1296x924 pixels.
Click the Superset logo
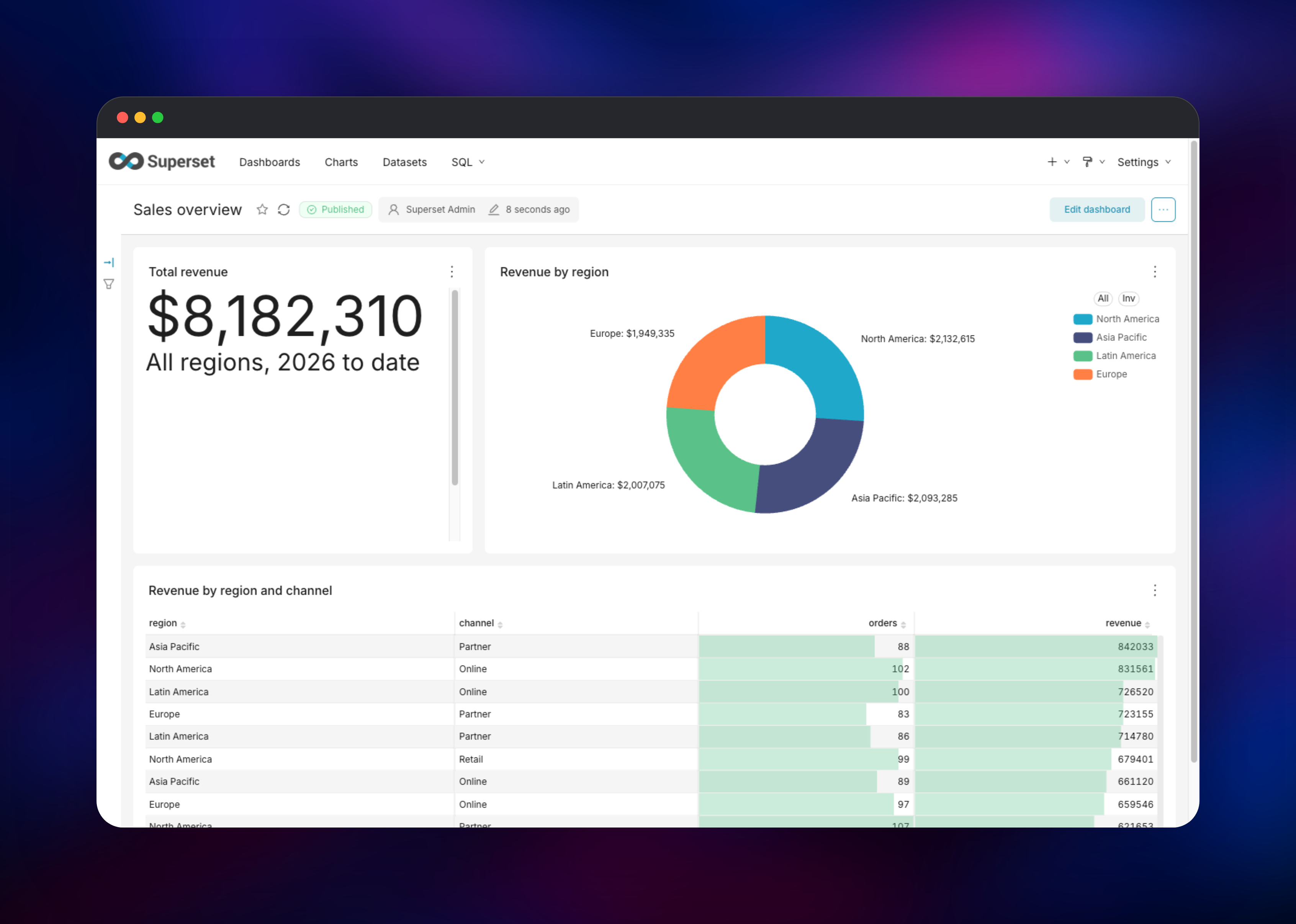coord(162,162)
